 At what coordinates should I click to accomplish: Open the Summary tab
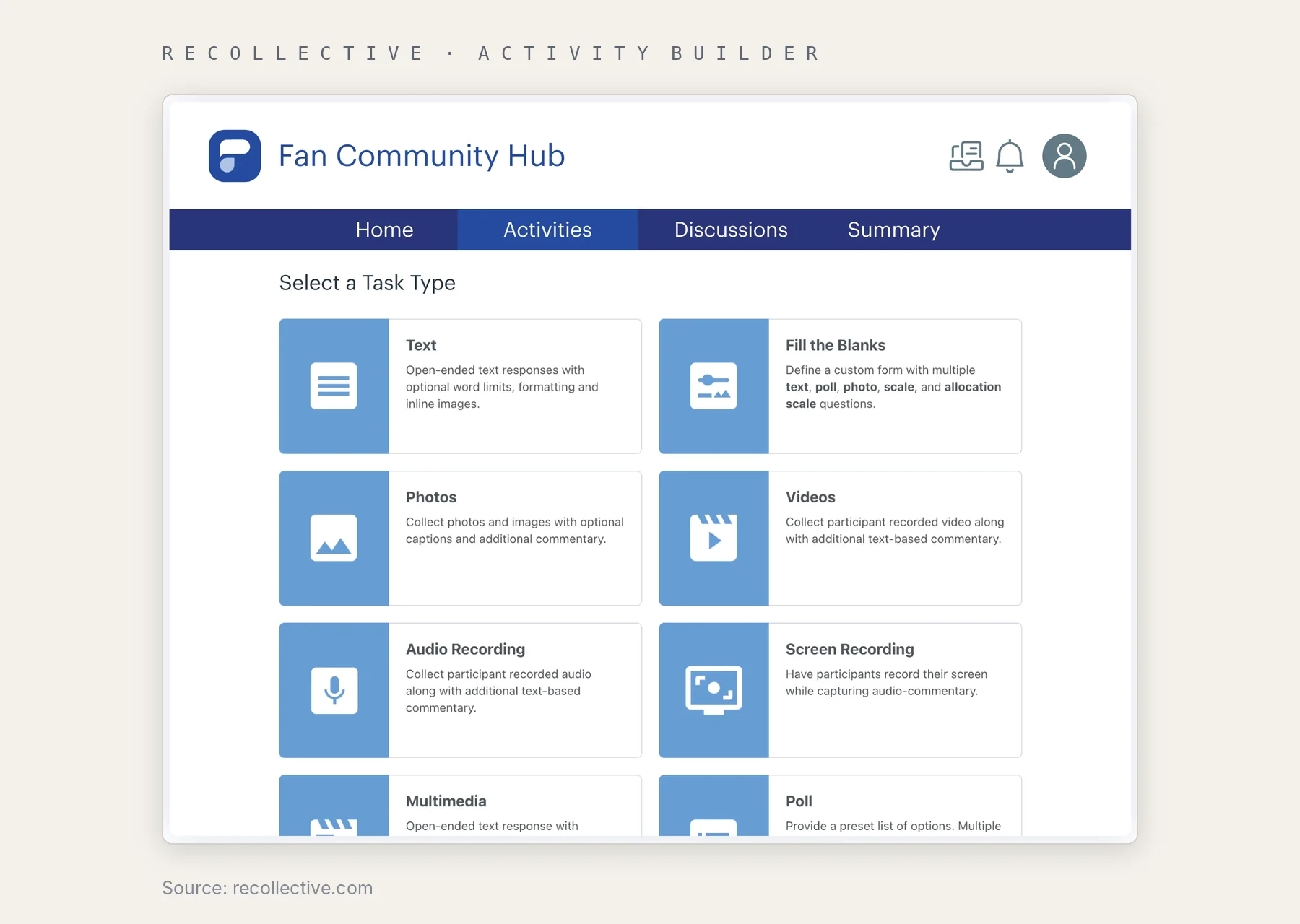click(x=894, y=230)
